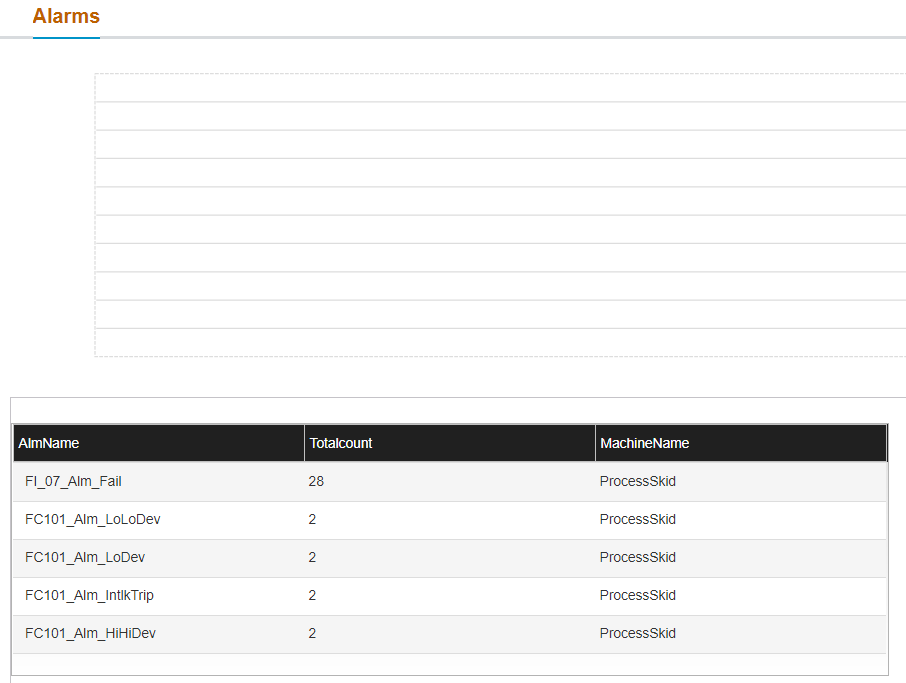Click the count cell in the FC101_Alm_IntlkTrip row
The image size is (906, 683).
point(312,595)
